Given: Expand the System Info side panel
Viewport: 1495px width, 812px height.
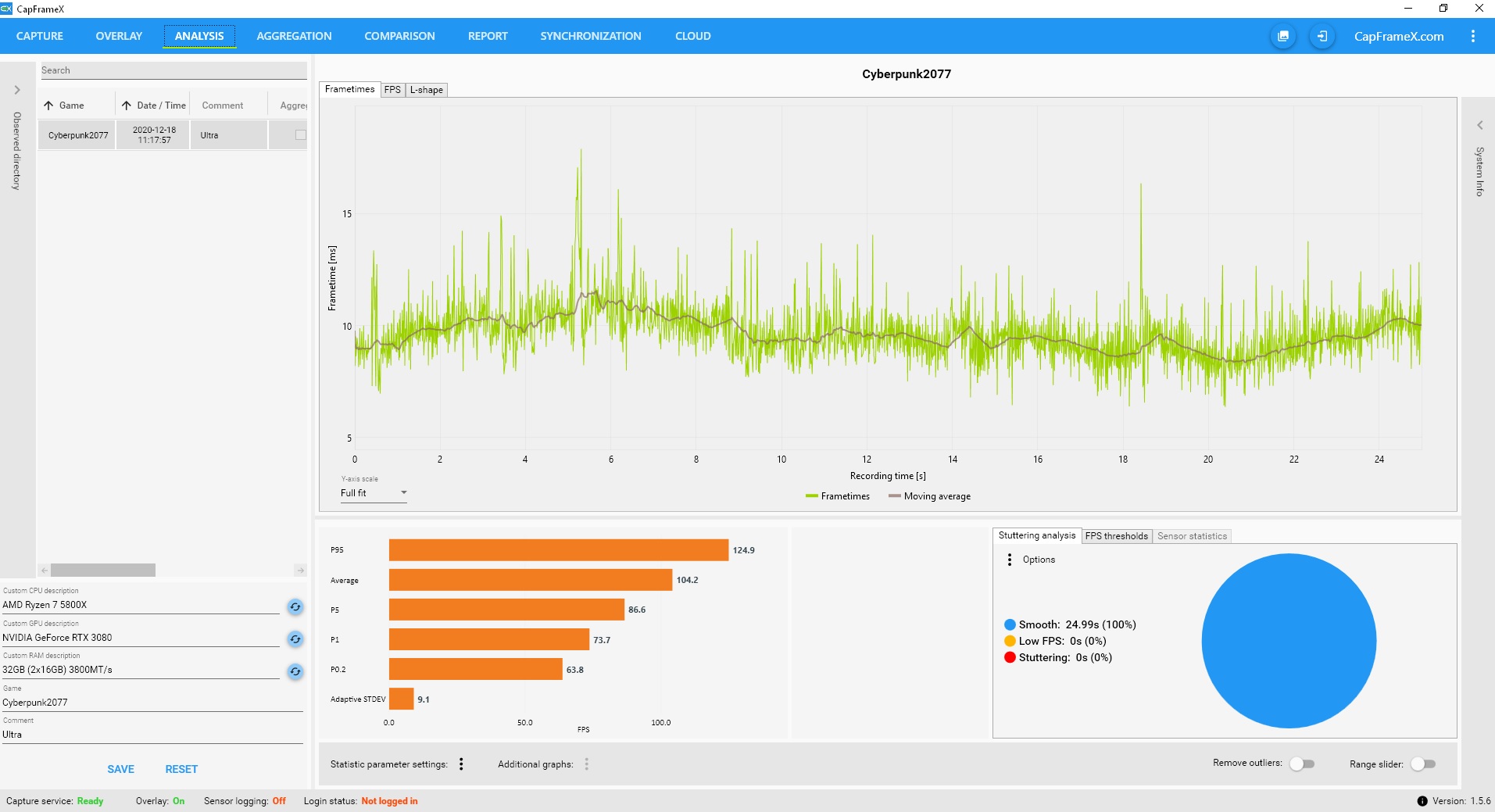Looking at the screenshot, I should click(1479, 125).
